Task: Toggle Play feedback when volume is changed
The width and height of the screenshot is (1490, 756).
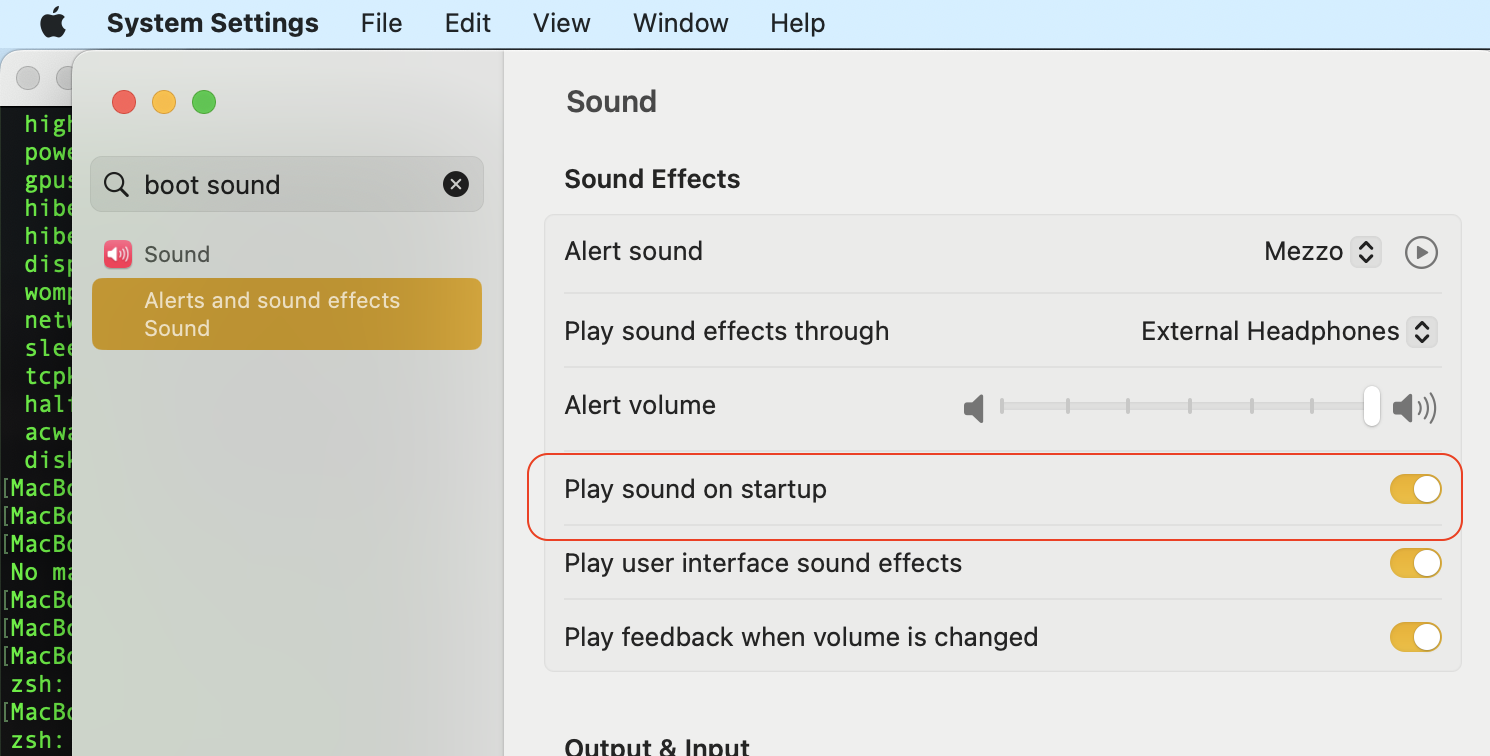Action: [1416, 637]
